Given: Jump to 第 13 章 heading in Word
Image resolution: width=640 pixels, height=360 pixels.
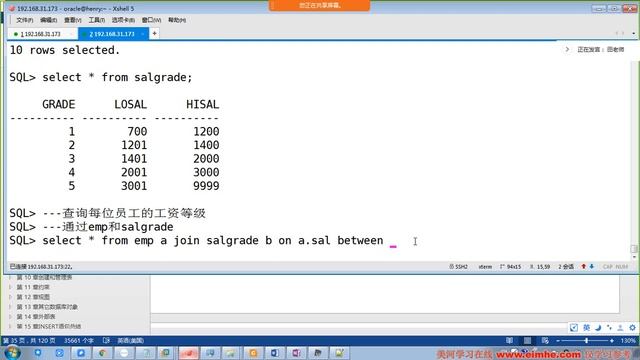Looking at the screenshot, I should (47, 307).
